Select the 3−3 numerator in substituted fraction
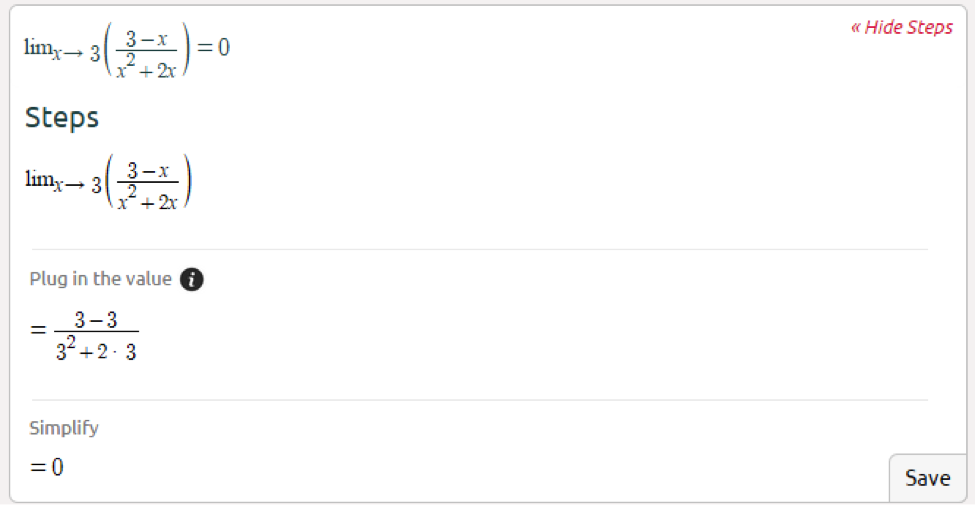Viewport: 975px width, 505px height. tap(96, 320)
